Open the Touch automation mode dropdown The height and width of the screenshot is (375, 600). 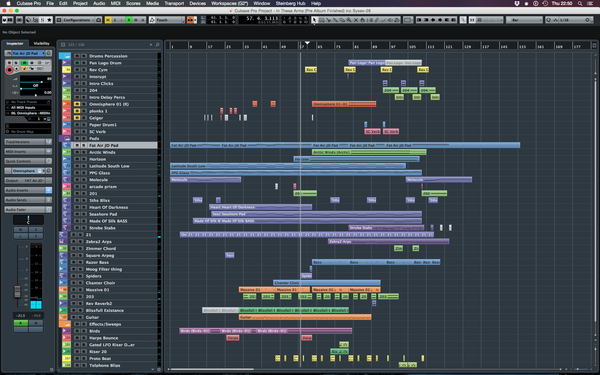167,20
